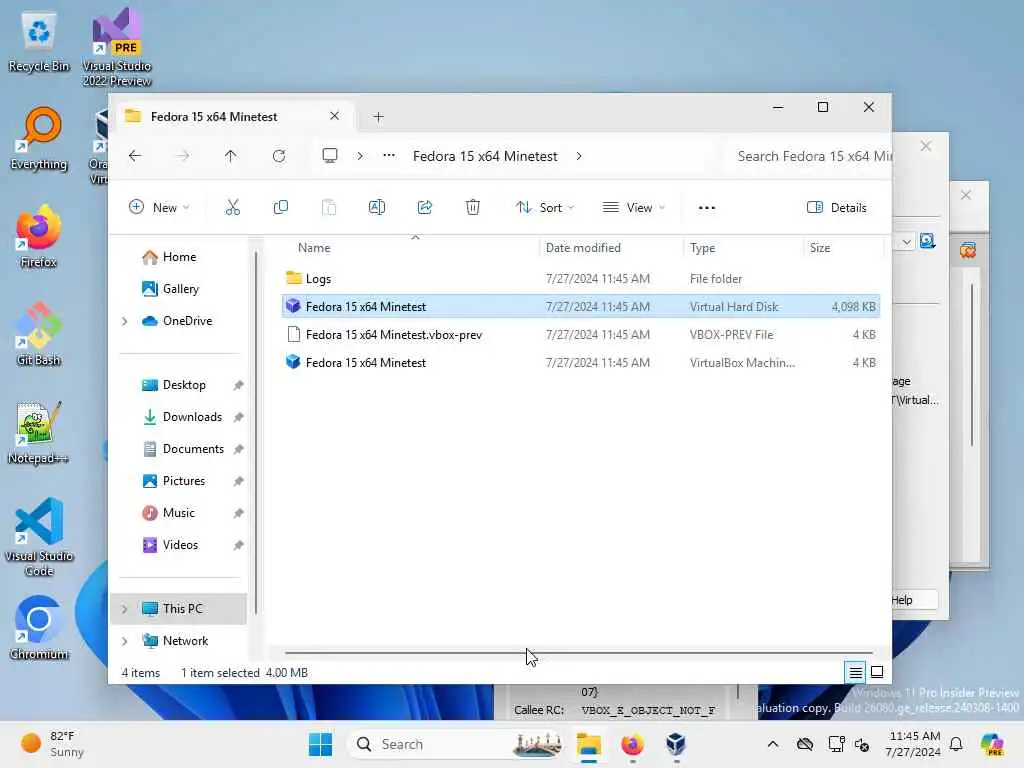The width and height of the screenshot is (1024, 768).
Task: Expand the Network tree node
Action: [124, 641]
